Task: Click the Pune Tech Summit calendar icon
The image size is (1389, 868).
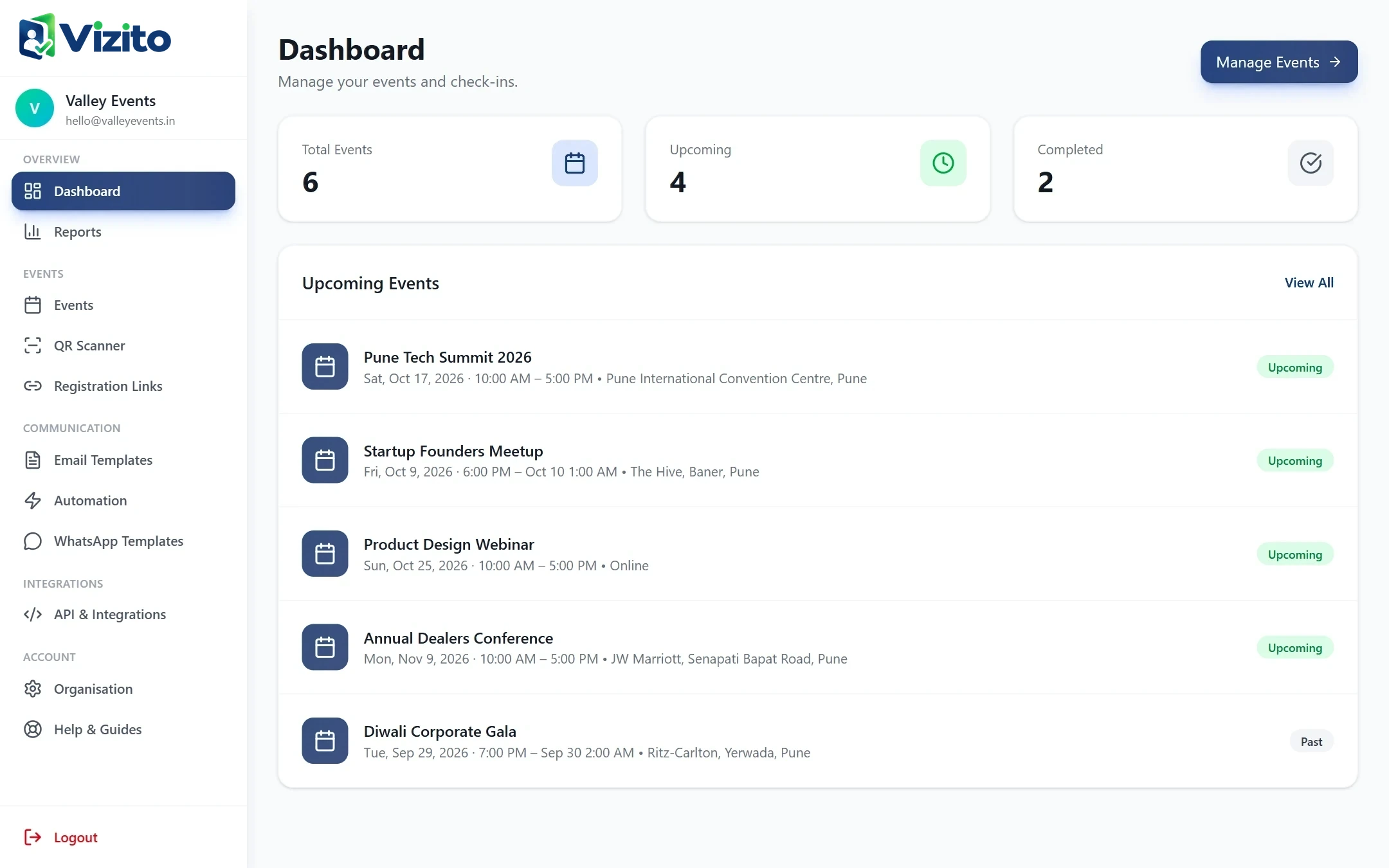Action: coord(325,366)
